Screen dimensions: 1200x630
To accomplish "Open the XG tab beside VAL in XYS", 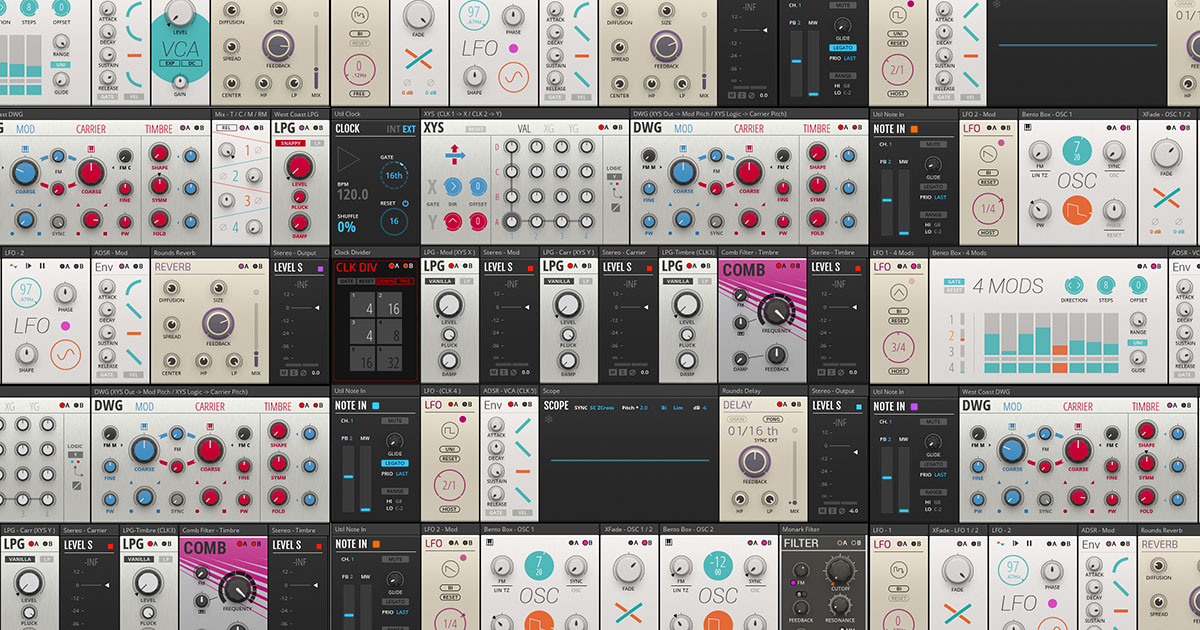I will coord(549,128).
